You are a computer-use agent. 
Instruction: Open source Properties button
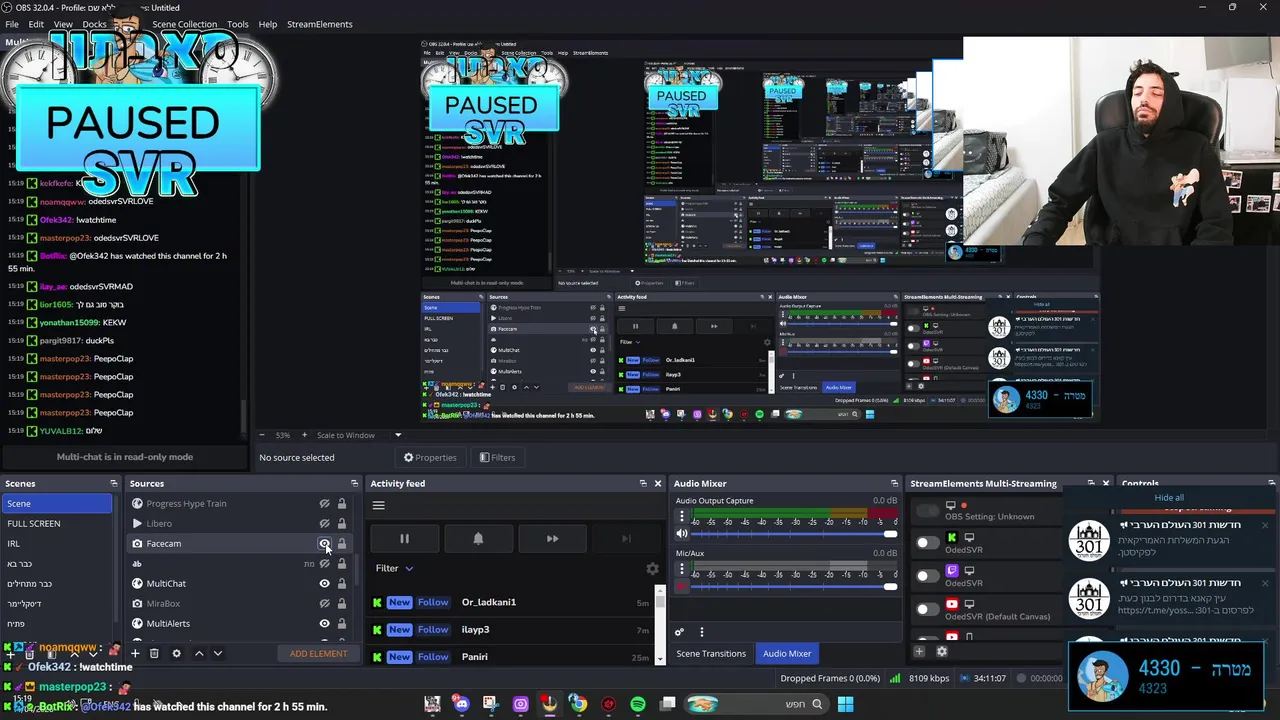(x=430, y=457)
